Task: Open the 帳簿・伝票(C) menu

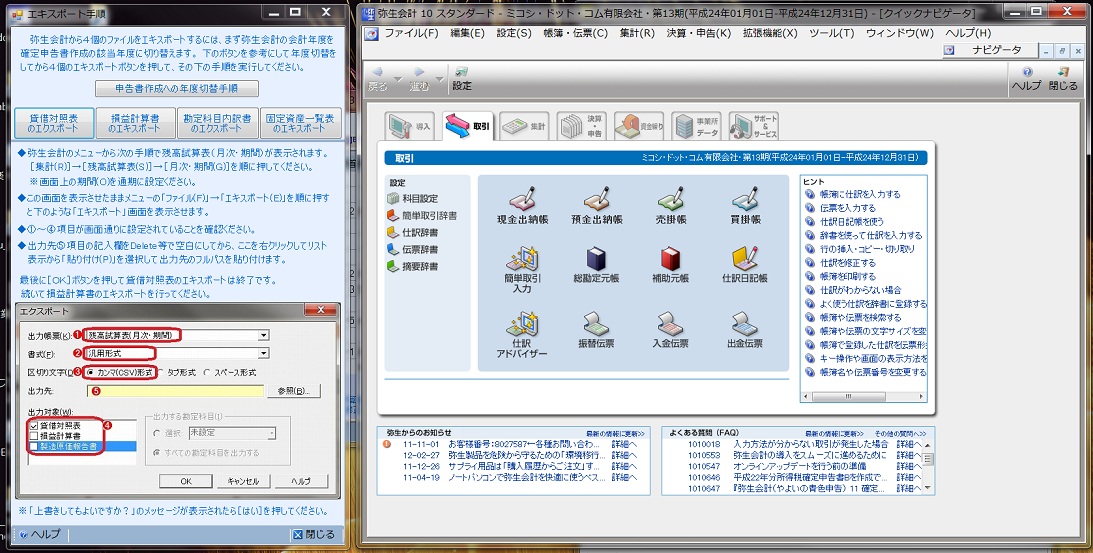Action: click(576, 33)
